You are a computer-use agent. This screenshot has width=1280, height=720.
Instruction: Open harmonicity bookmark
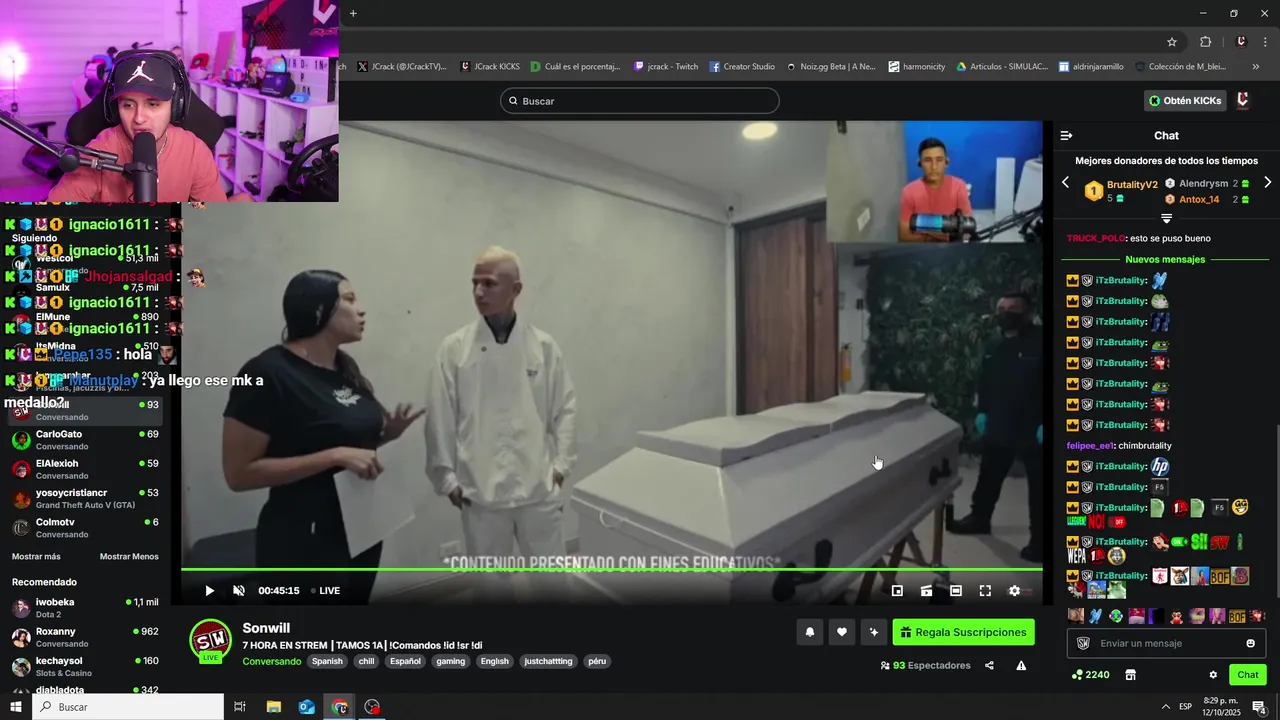(x=917, y=67)
